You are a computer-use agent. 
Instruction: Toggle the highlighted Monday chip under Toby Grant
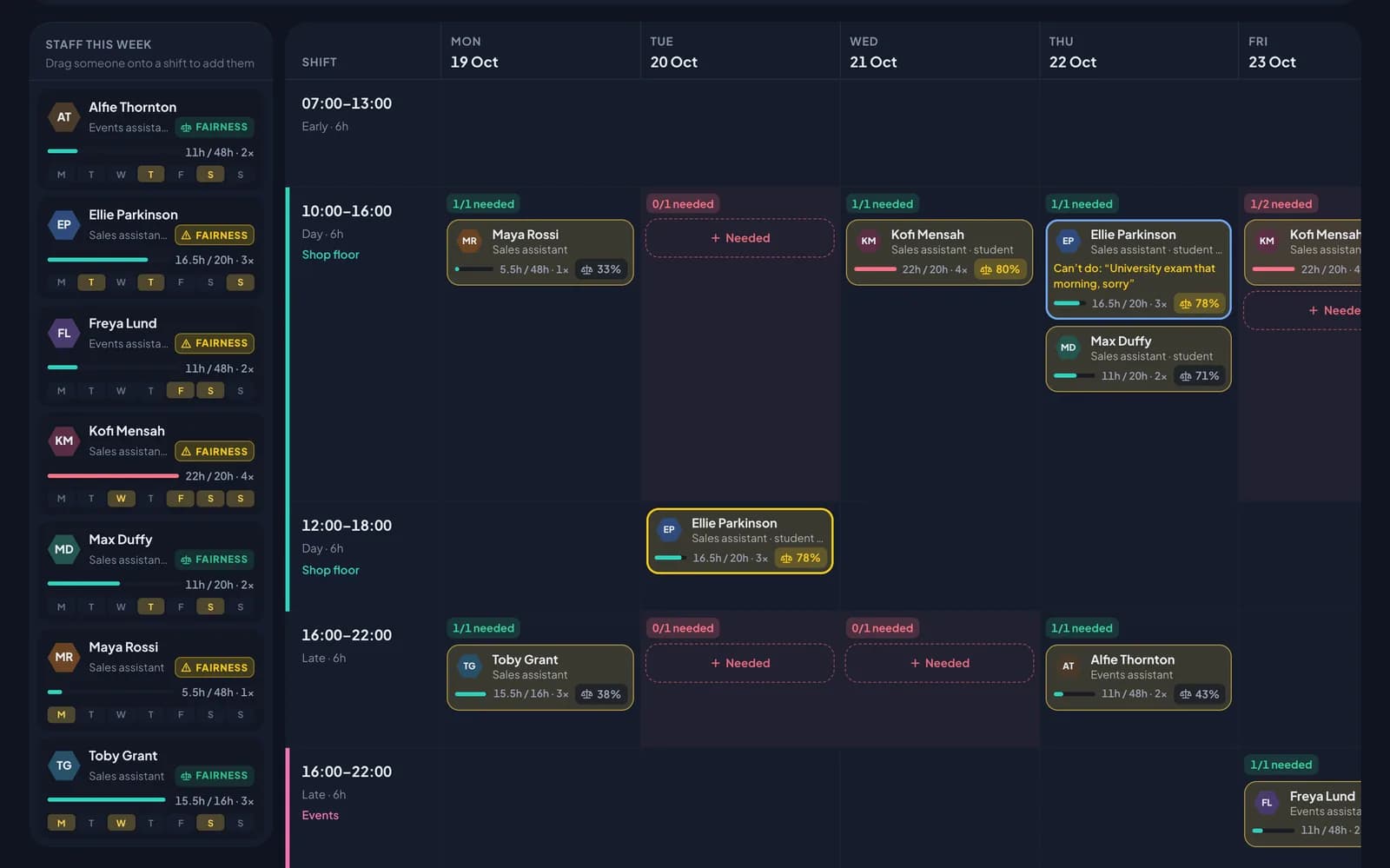tap(61, 823)
